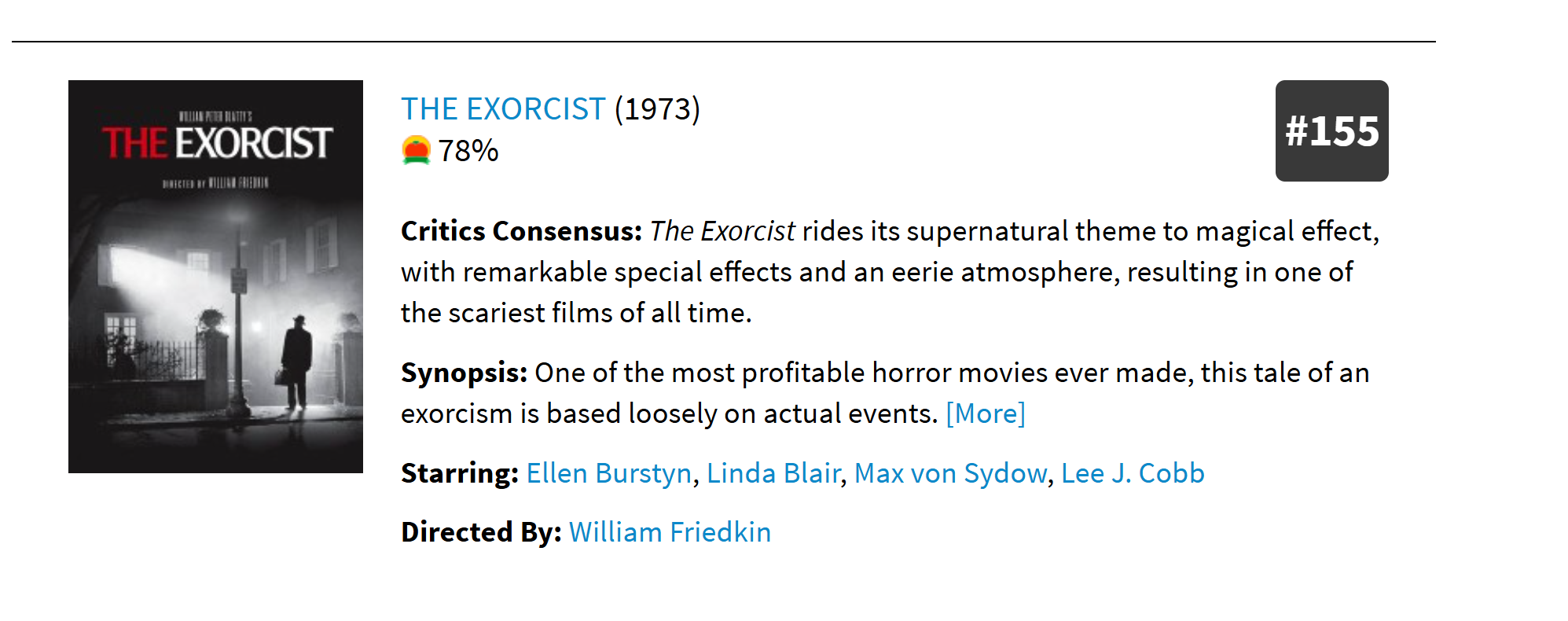1568x621 pixels.
Task: Select the 78% Tomatometer score
Action: [x=468, y=151]
